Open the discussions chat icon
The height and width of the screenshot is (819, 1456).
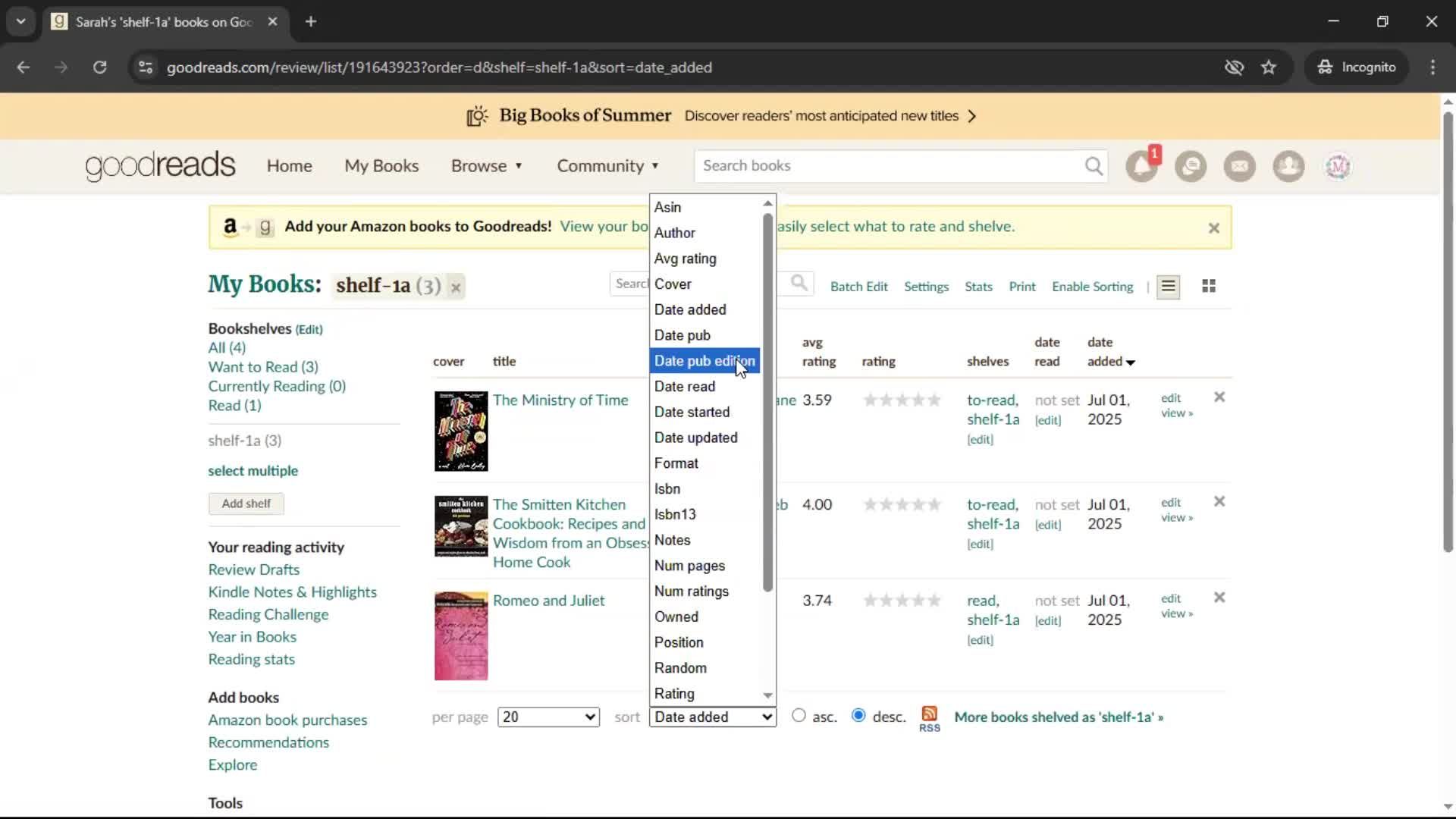[x=1191, y=166]
